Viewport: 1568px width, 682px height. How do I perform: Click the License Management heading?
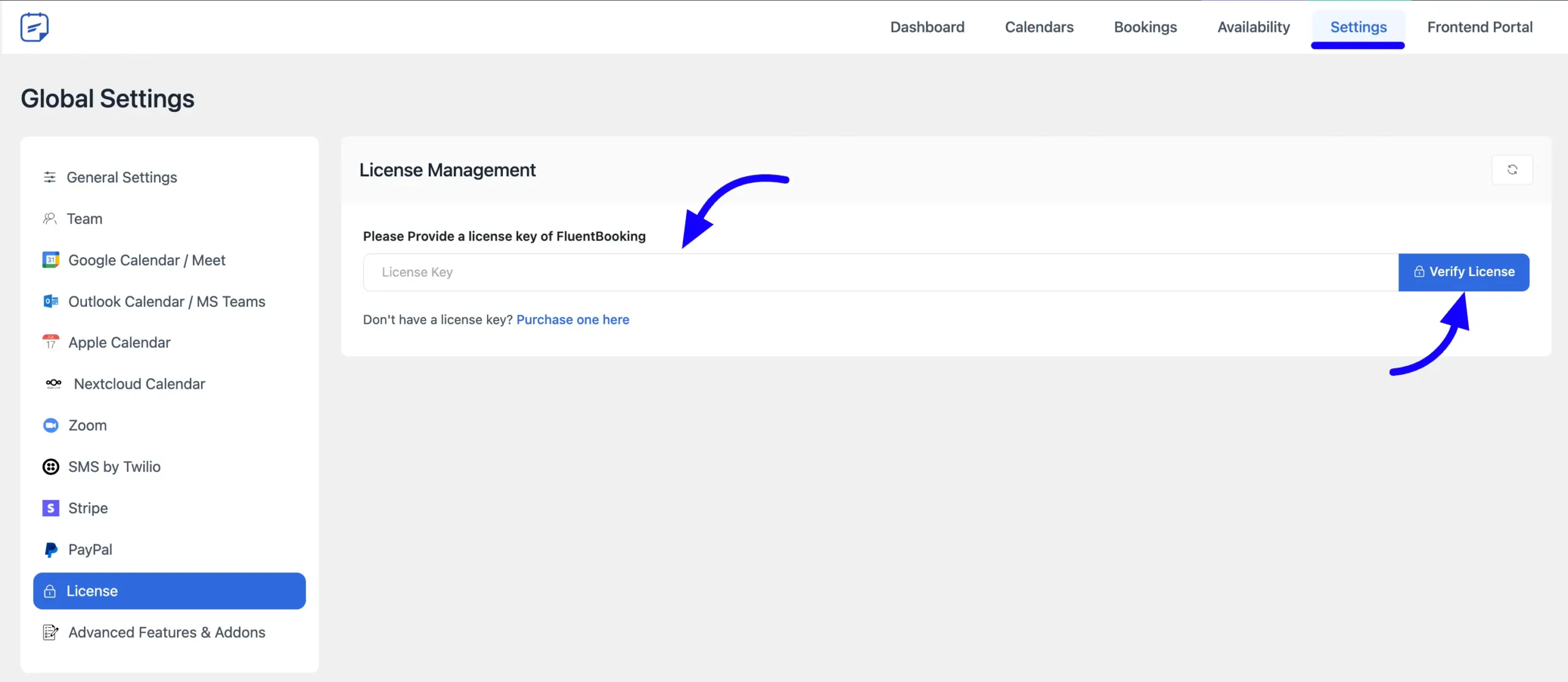tap(448, 170)
